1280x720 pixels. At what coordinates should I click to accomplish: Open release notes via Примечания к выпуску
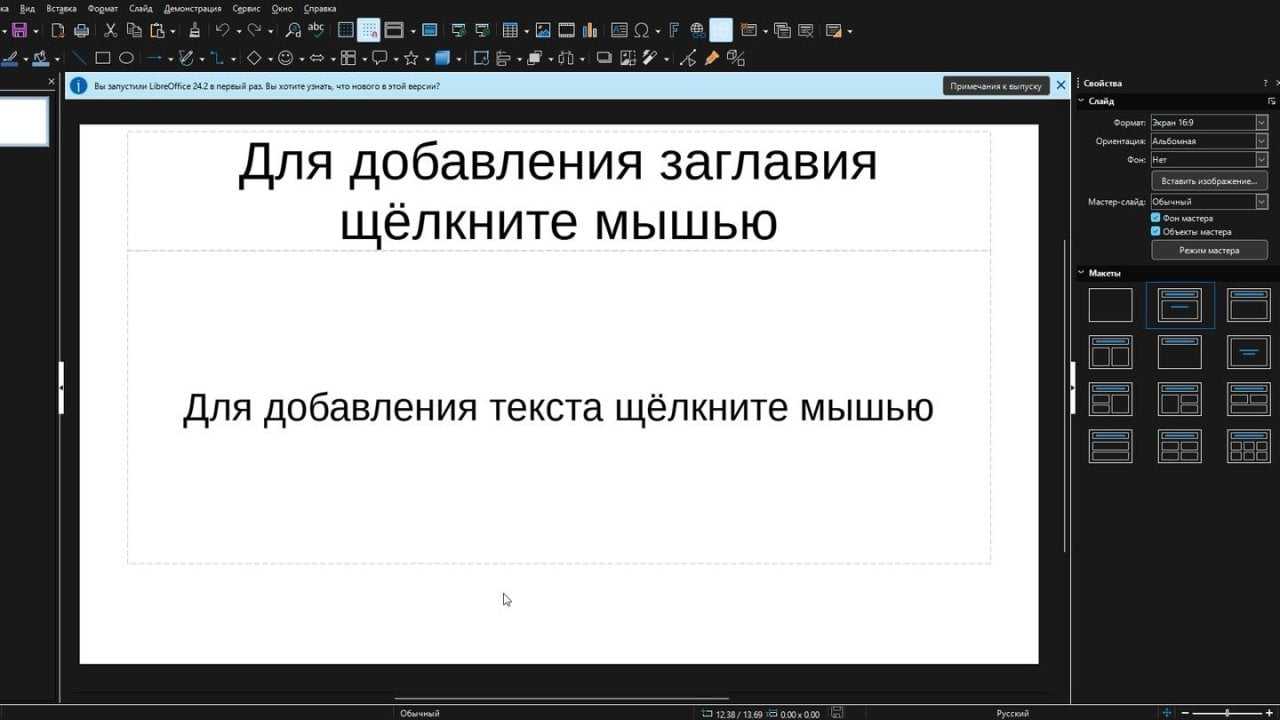[x=995, y=86]
